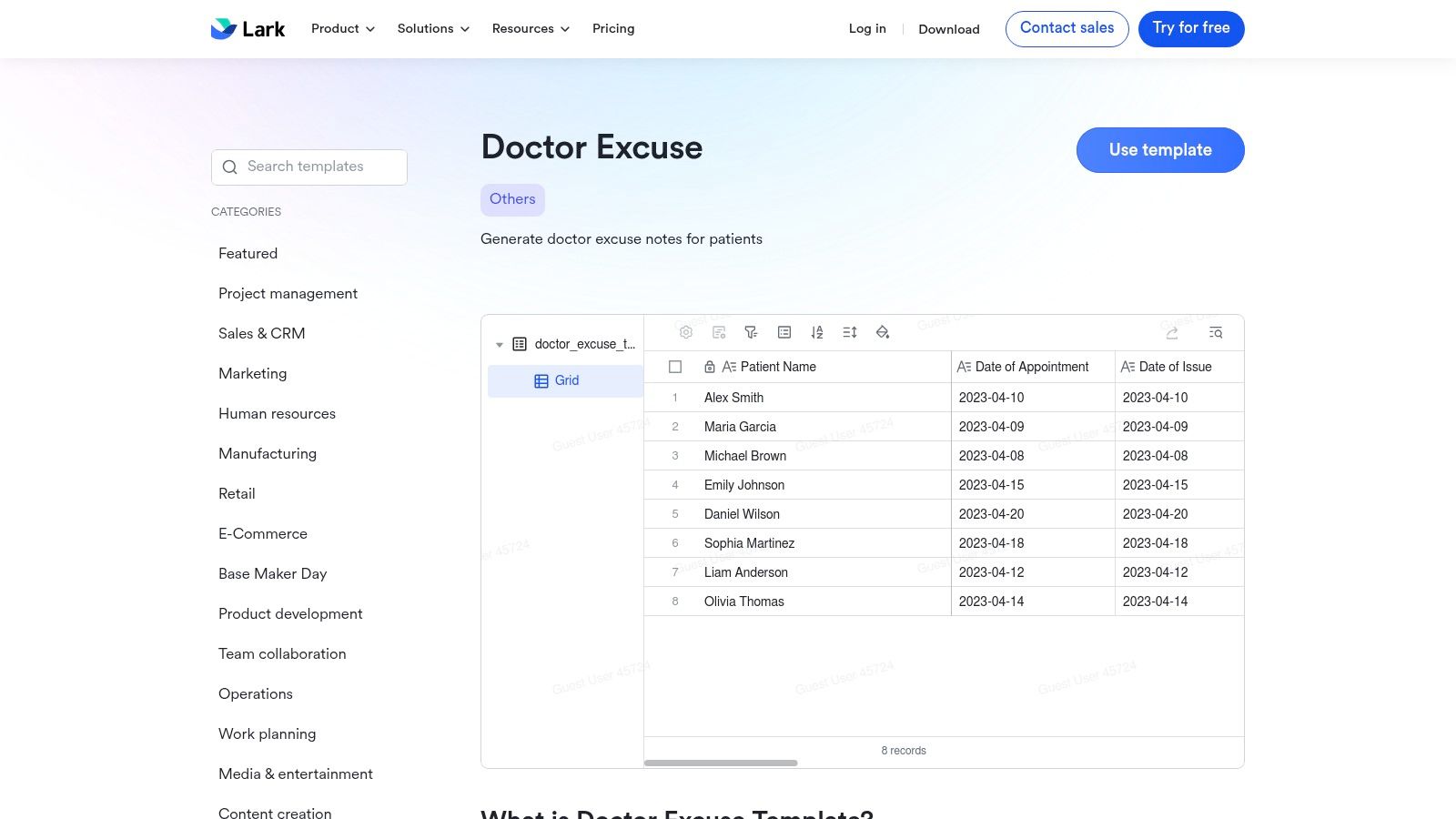Adjust row height via toolbar icon
Image resolution: width=1456 pixels, height=819 pixels.
pyautogui.click(x=850, y=332)
